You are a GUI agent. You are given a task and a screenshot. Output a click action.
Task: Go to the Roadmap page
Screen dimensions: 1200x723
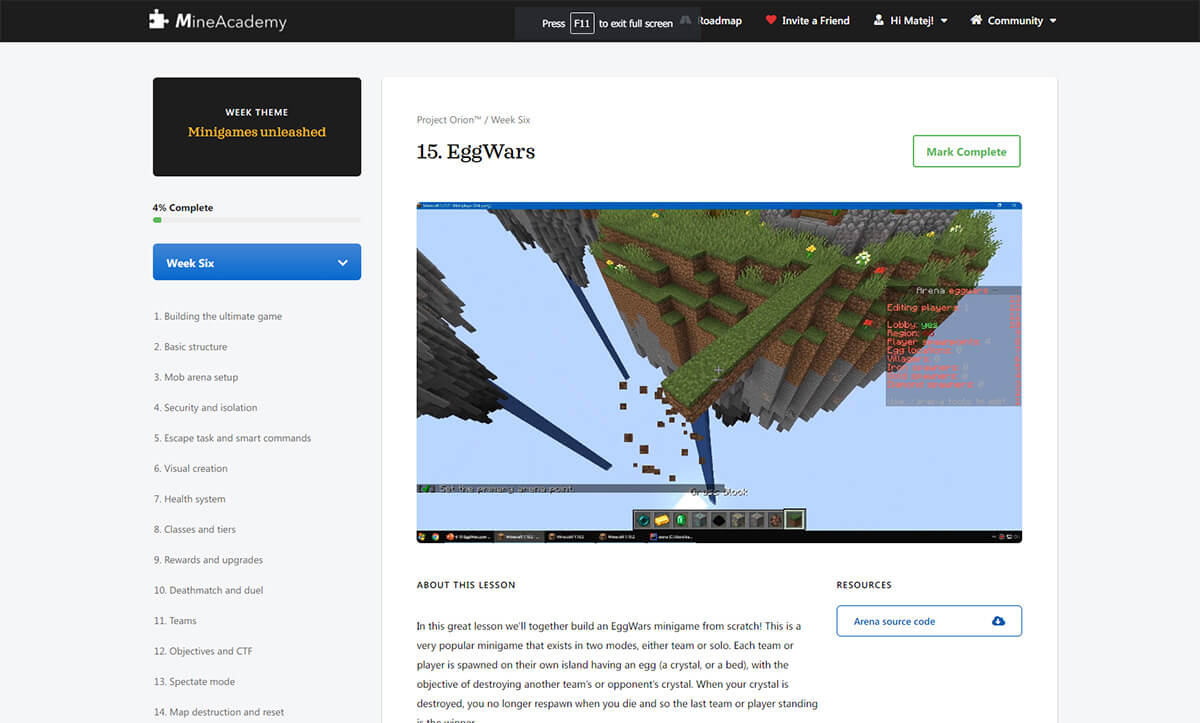[x=718, y=20]
